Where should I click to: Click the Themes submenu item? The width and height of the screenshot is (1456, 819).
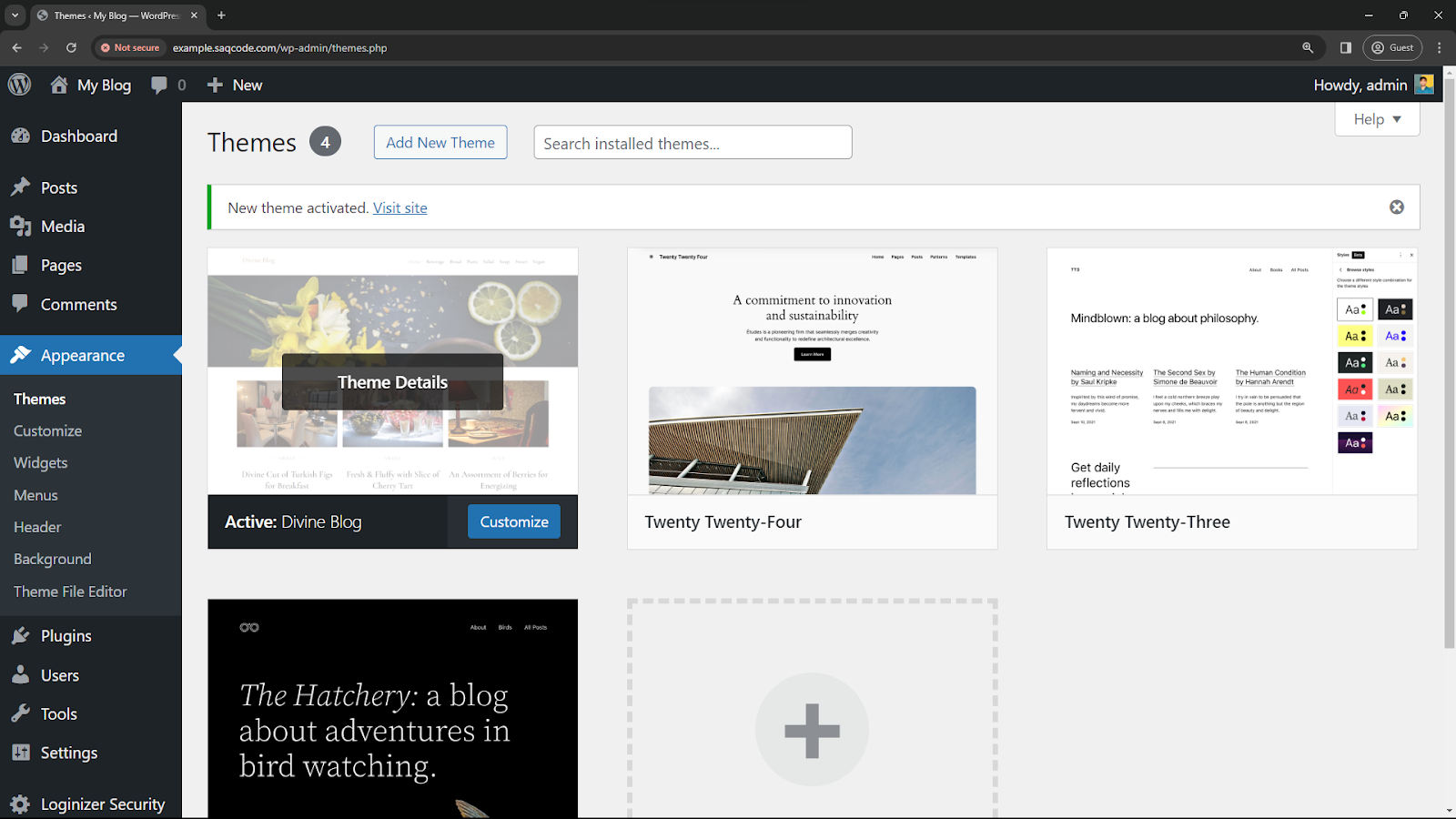[x=39, y=399]
